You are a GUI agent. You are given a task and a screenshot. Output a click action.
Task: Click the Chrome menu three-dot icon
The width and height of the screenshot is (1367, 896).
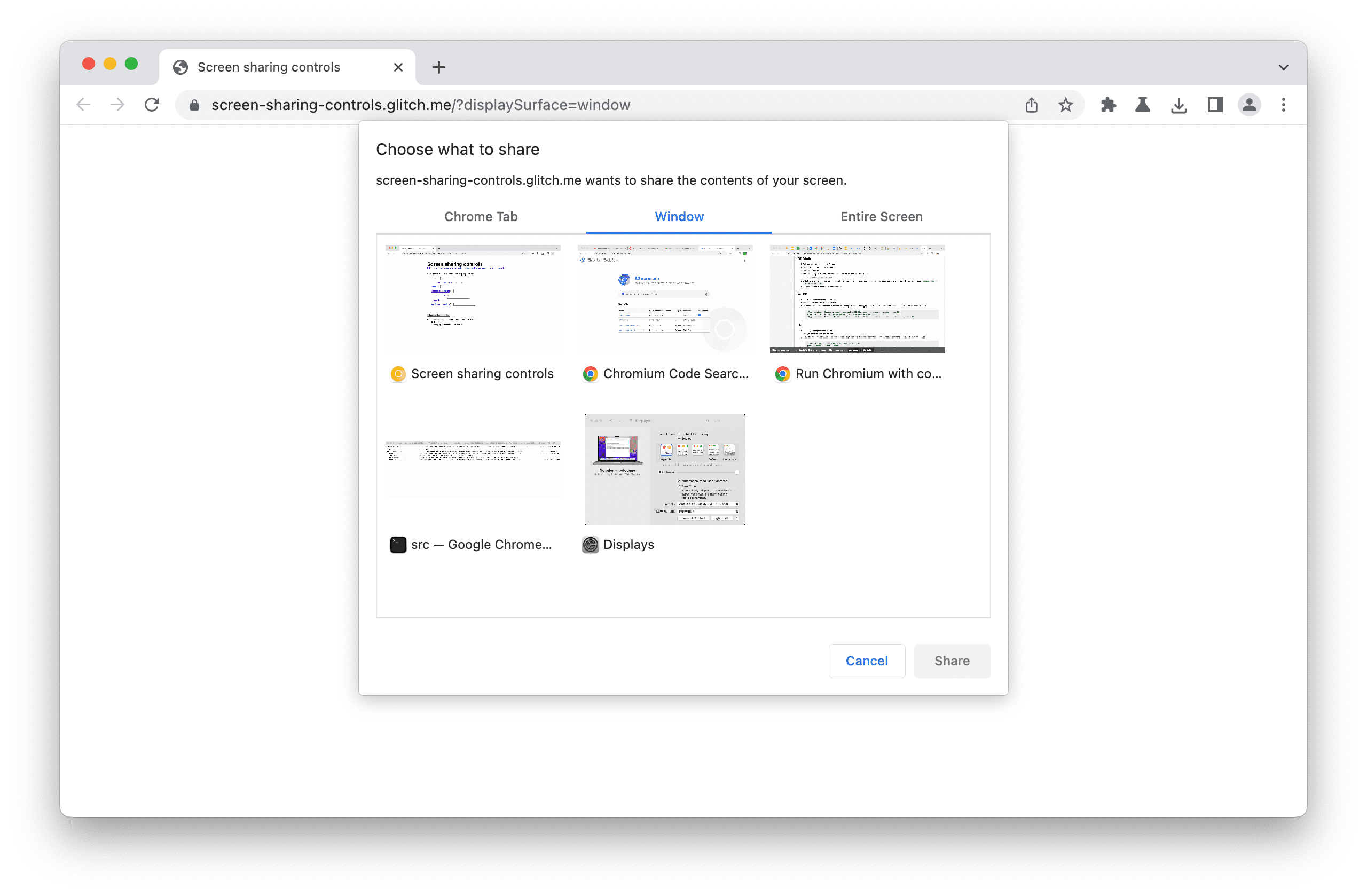coord(1284,105)
